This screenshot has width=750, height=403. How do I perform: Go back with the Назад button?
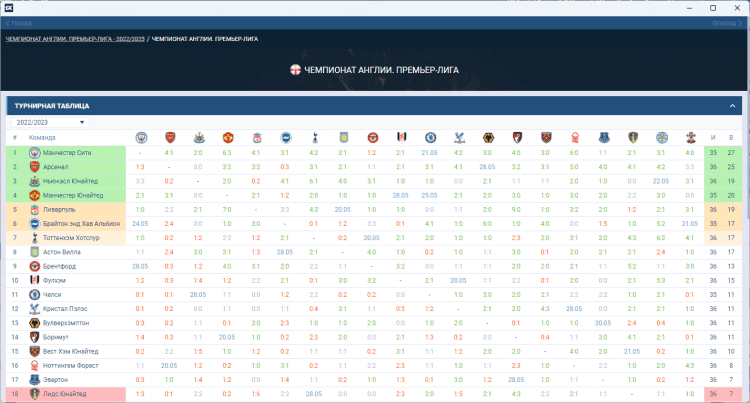pos(19,23)
